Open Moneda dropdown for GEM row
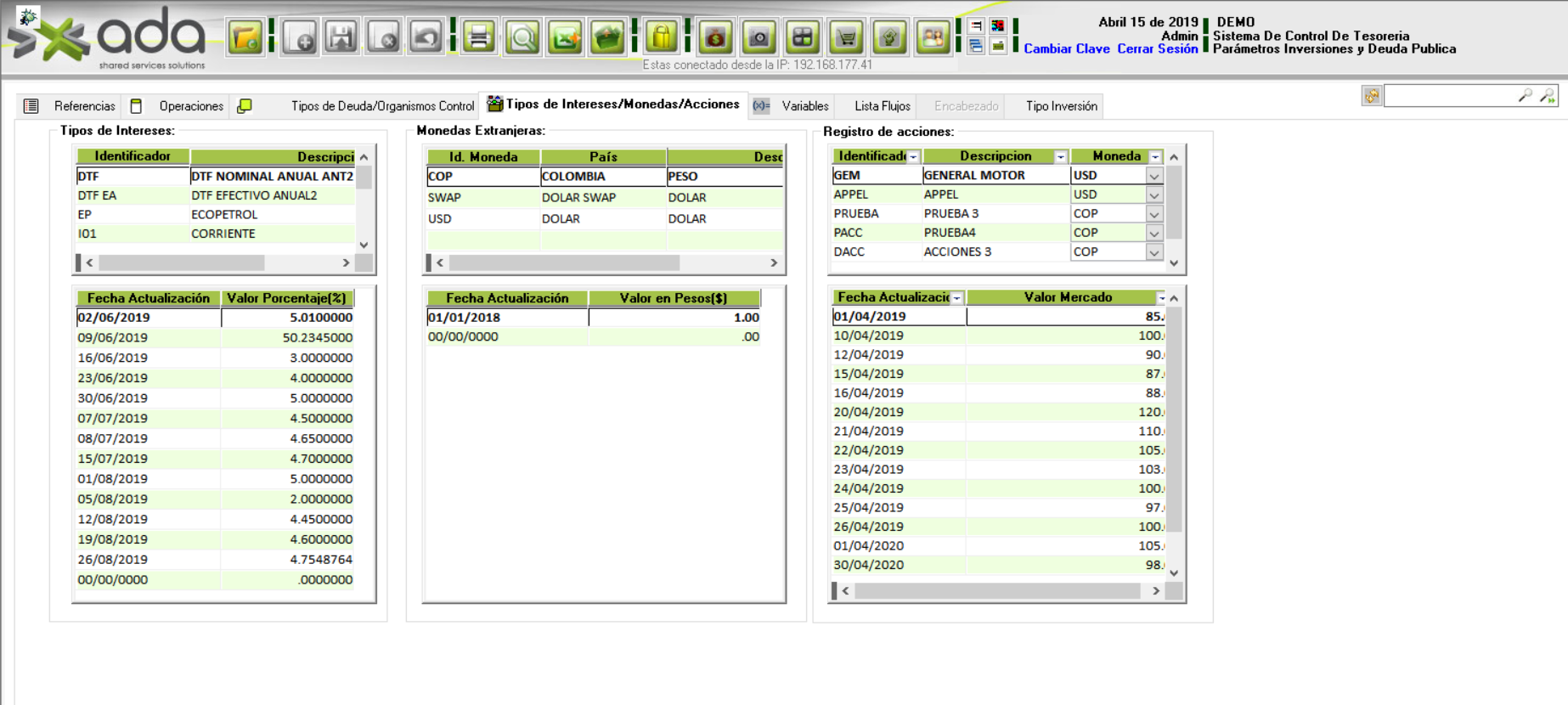 (1153, 176)
